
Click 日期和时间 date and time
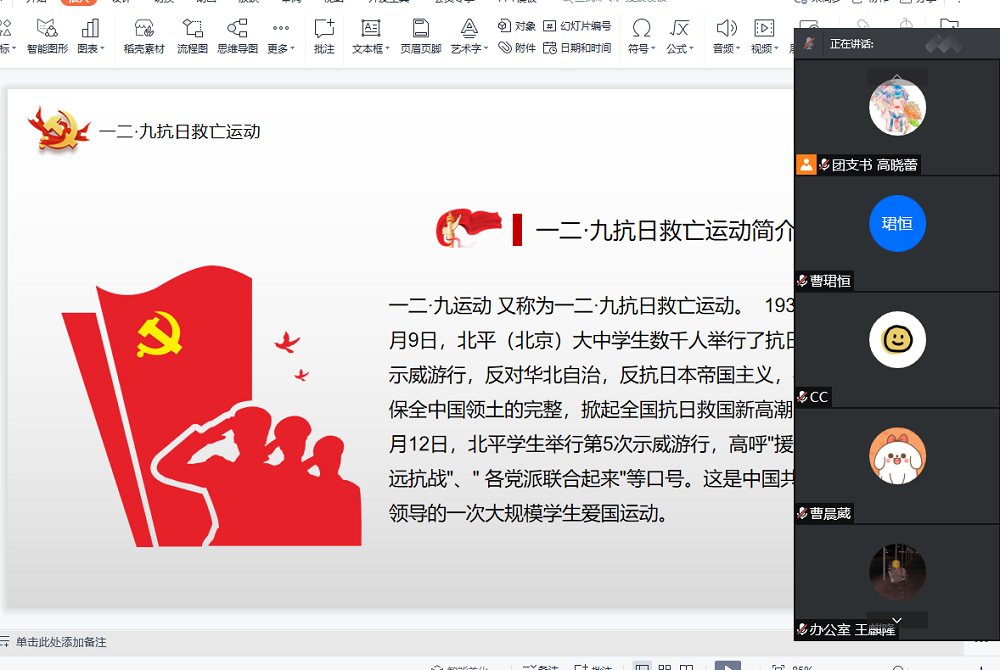coord(578,47)
